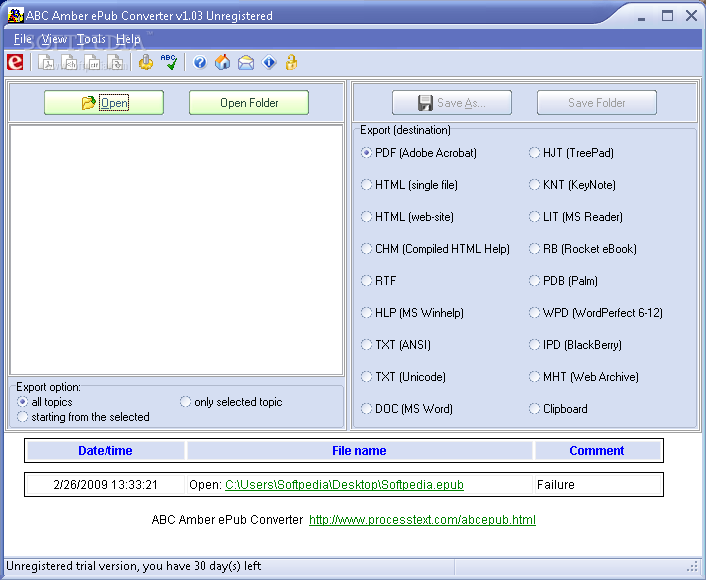Choose the 'all topics' export option
Screen dimensions: 706x580
coord(45,401)
